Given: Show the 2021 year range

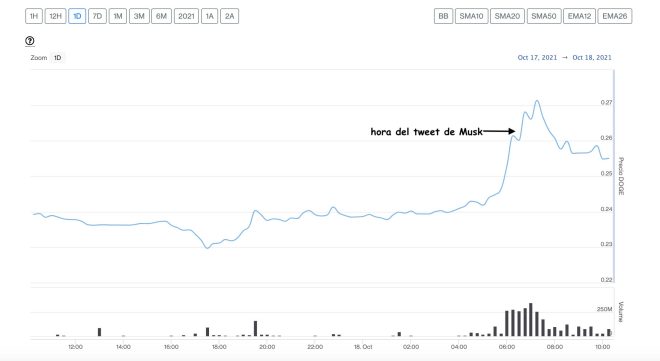Looking at the screenshot, I should (x=186, y=16).
